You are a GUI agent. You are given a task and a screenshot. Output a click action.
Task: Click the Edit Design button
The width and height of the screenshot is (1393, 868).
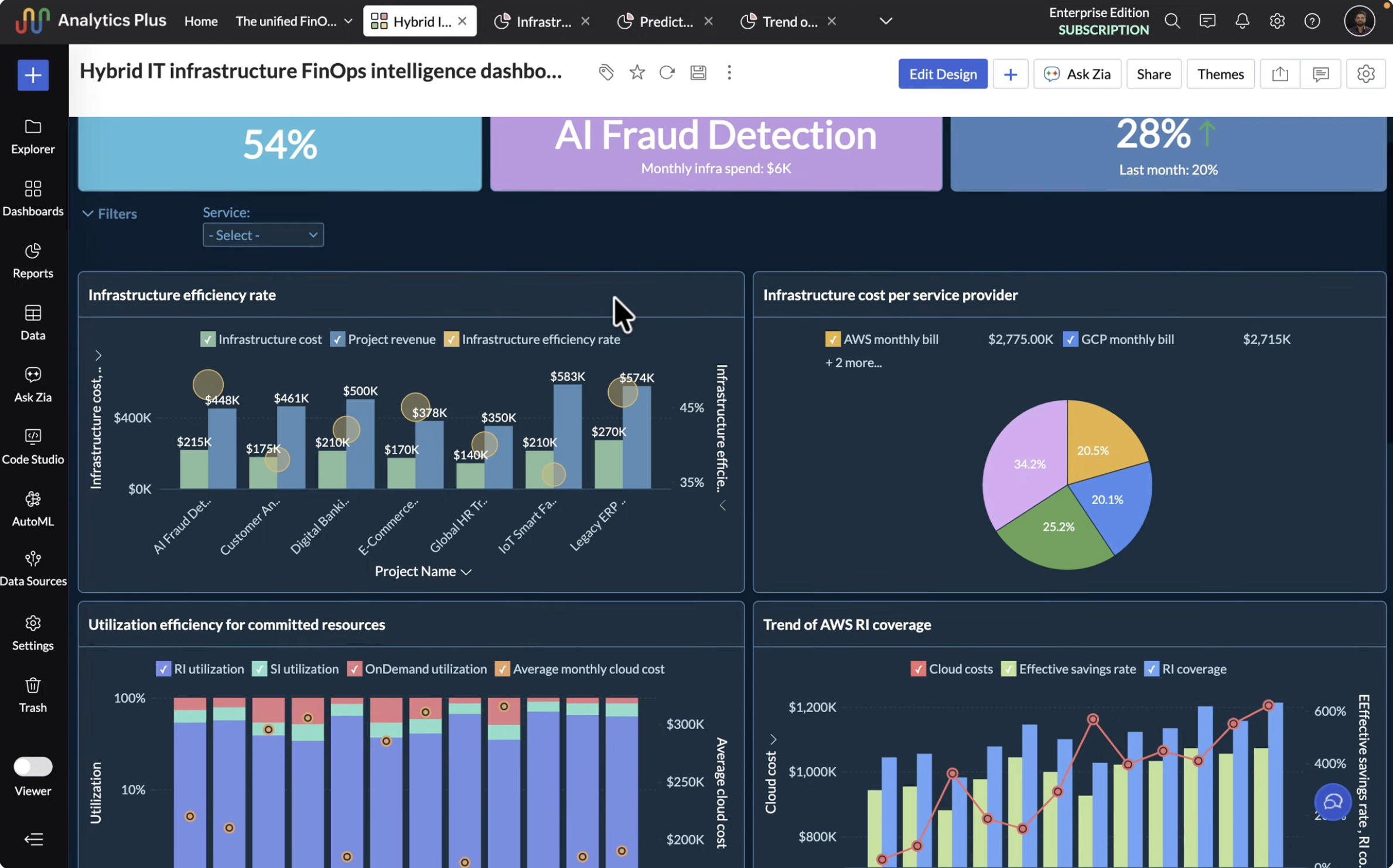pos(943,74)
